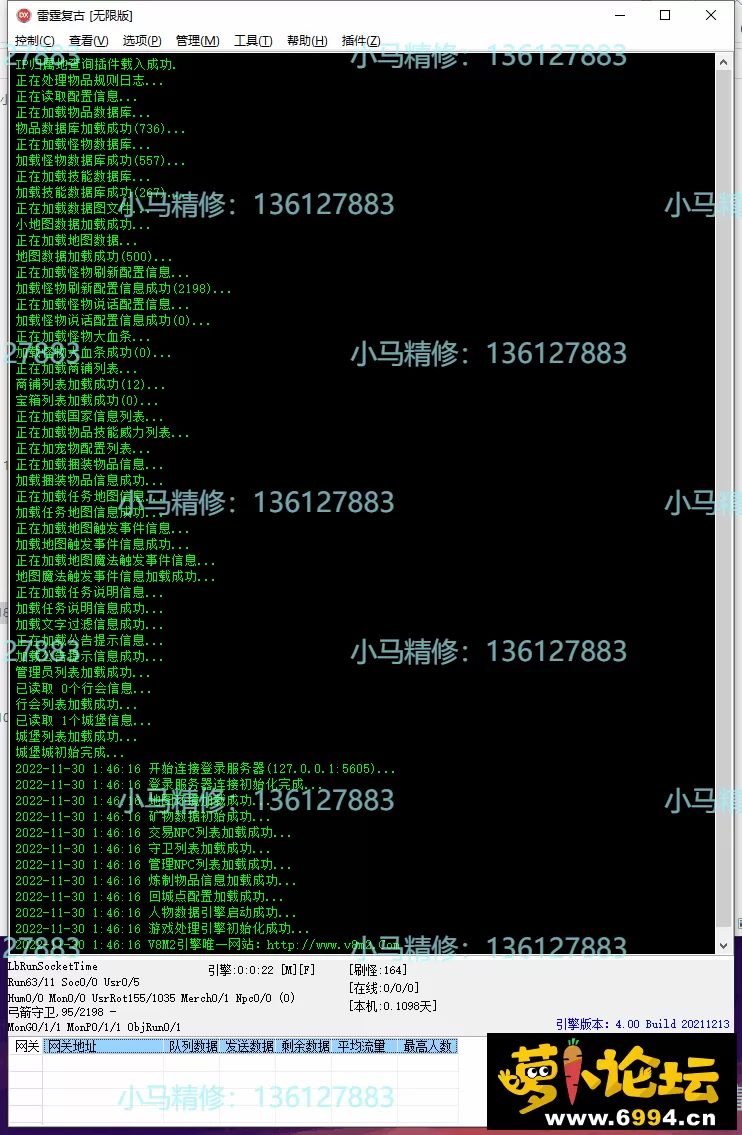The width and height of the screenshot is (742, 1135).
Task: Select the 网关 column header
Action: pos(27,1046)
